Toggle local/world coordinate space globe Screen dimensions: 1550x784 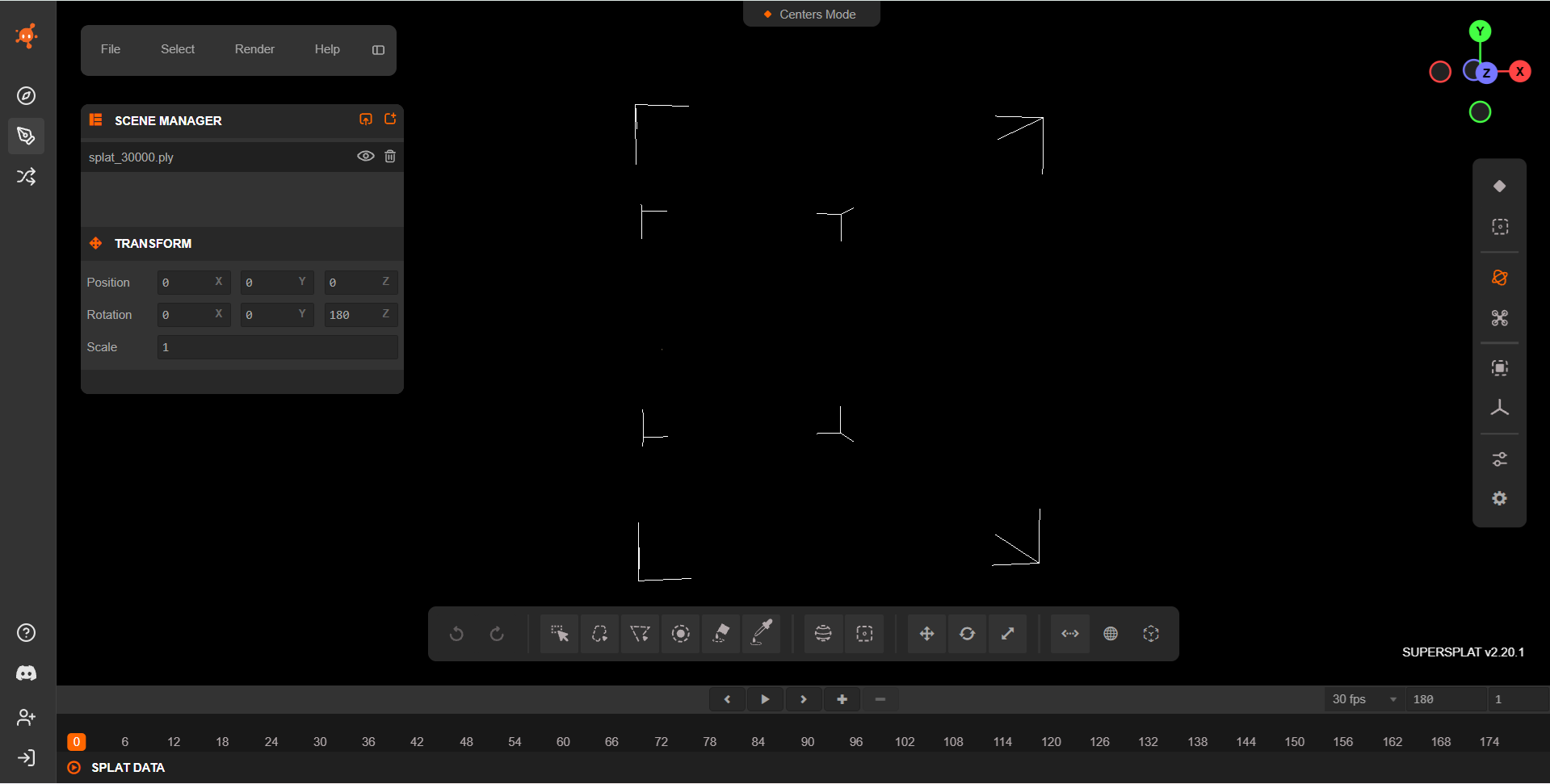pyautogui.click(x=1111, y=634)
